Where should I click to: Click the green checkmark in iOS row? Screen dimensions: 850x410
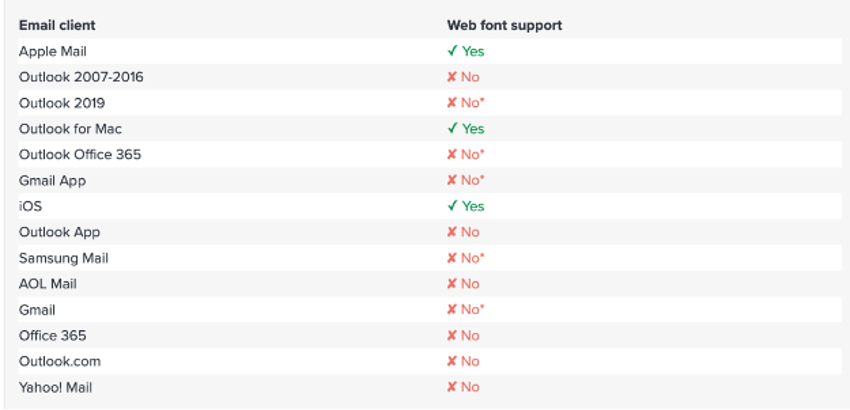point(452,206)
